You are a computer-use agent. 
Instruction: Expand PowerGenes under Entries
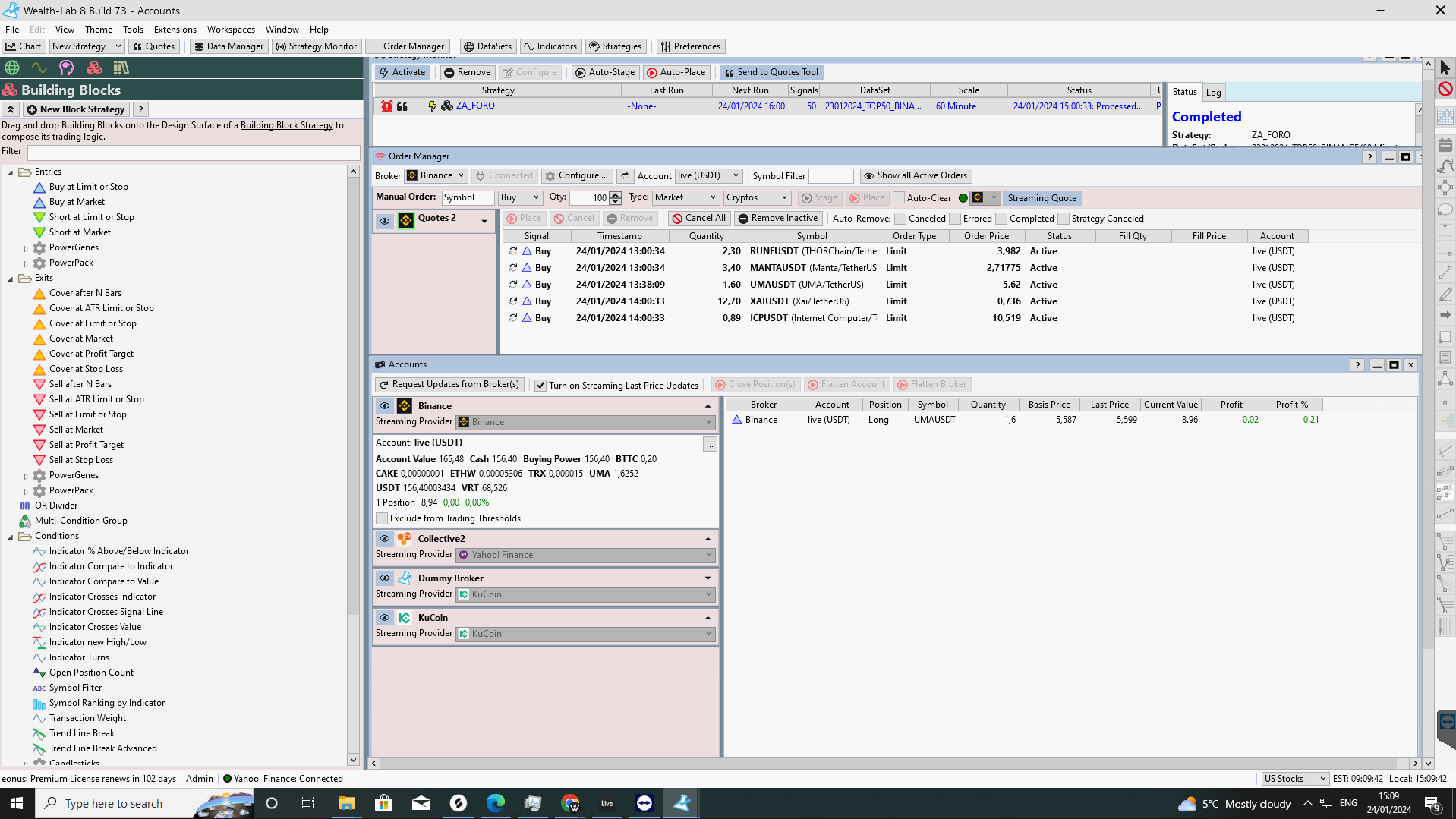[x=25, y=248]
